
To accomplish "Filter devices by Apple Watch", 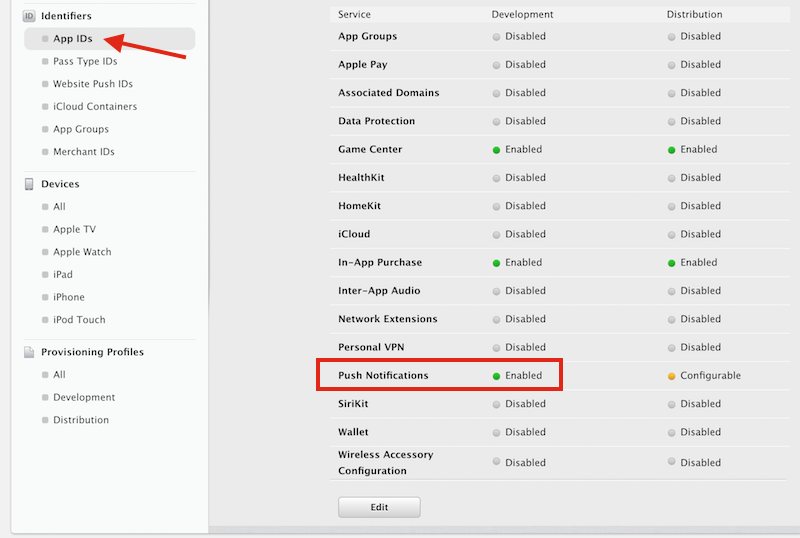I will [x=82, y=252].
